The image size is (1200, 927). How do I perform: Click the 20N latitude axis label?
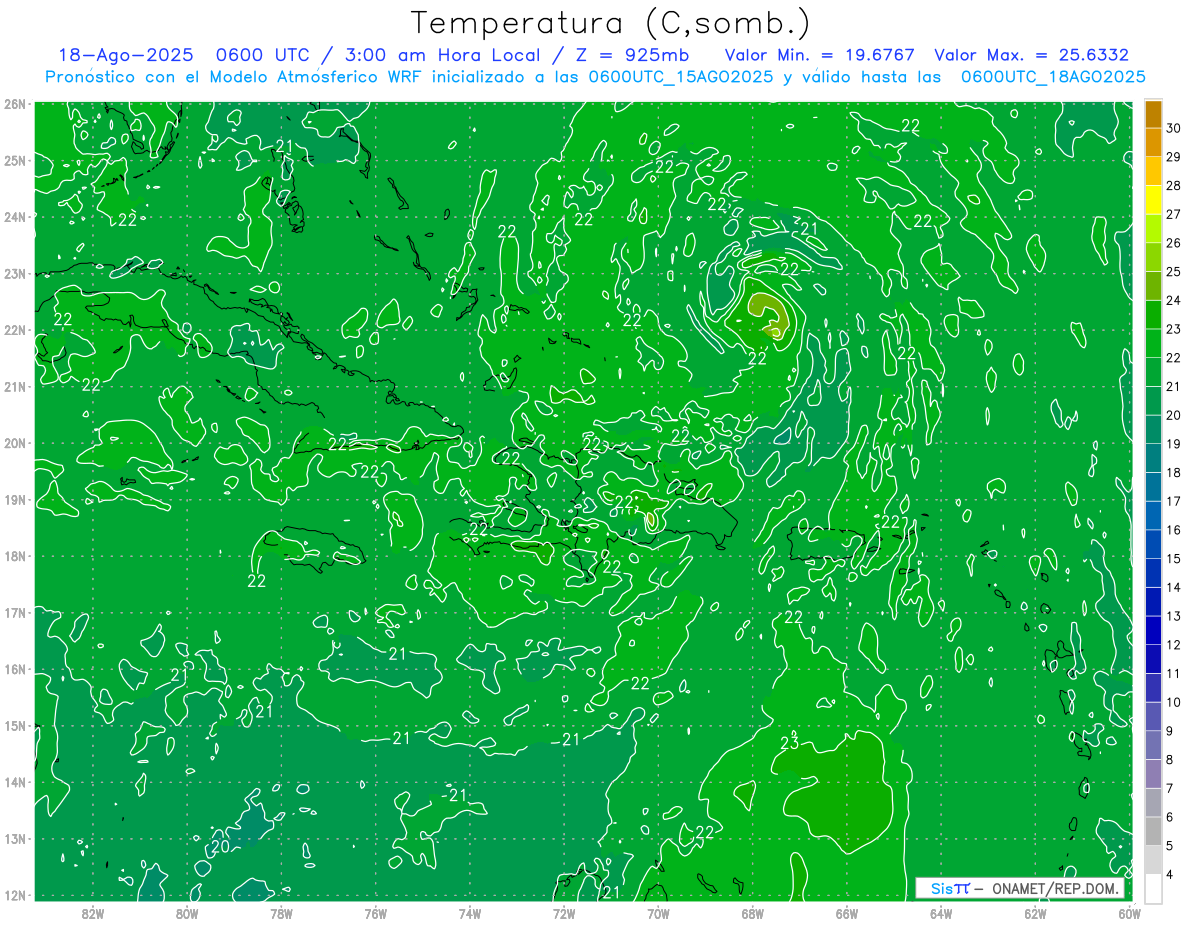(x=15, y=443)
